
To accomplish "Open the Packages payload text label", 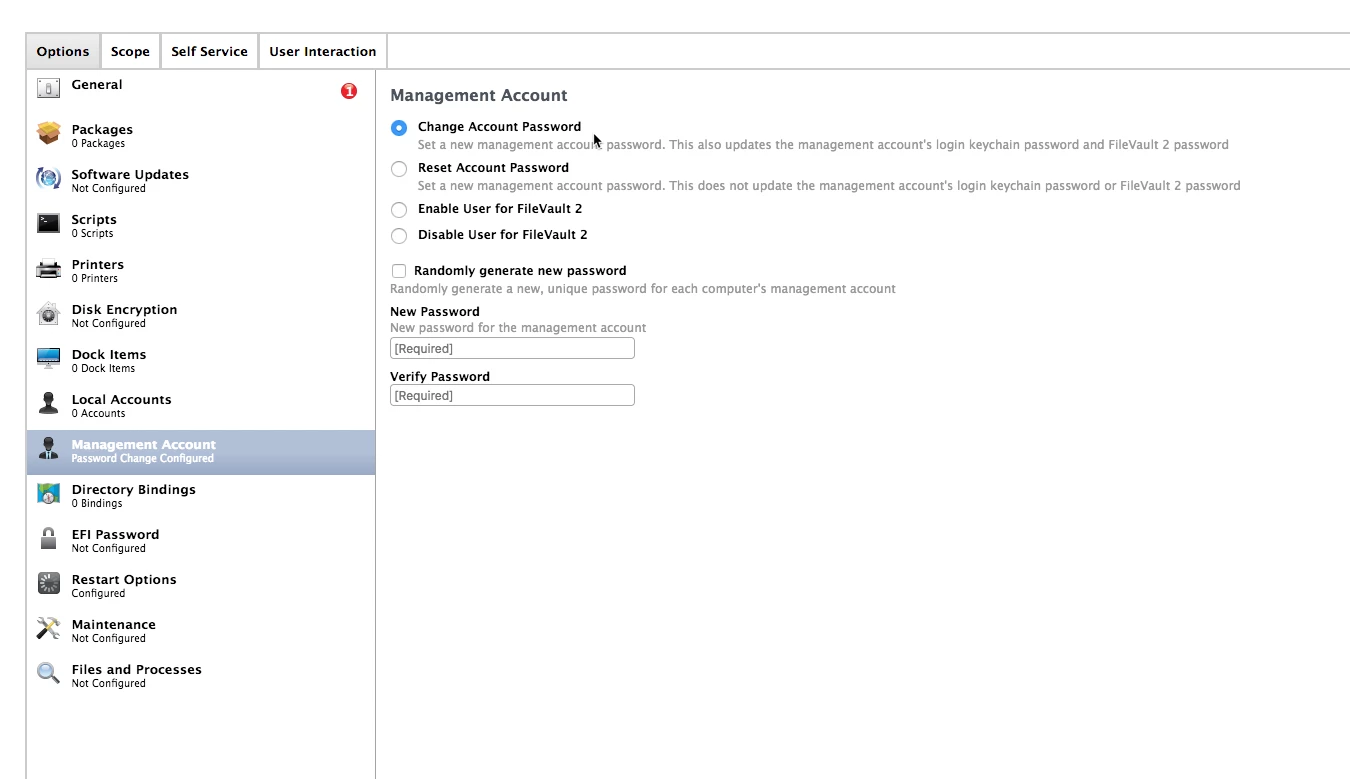I will (102, 129).
